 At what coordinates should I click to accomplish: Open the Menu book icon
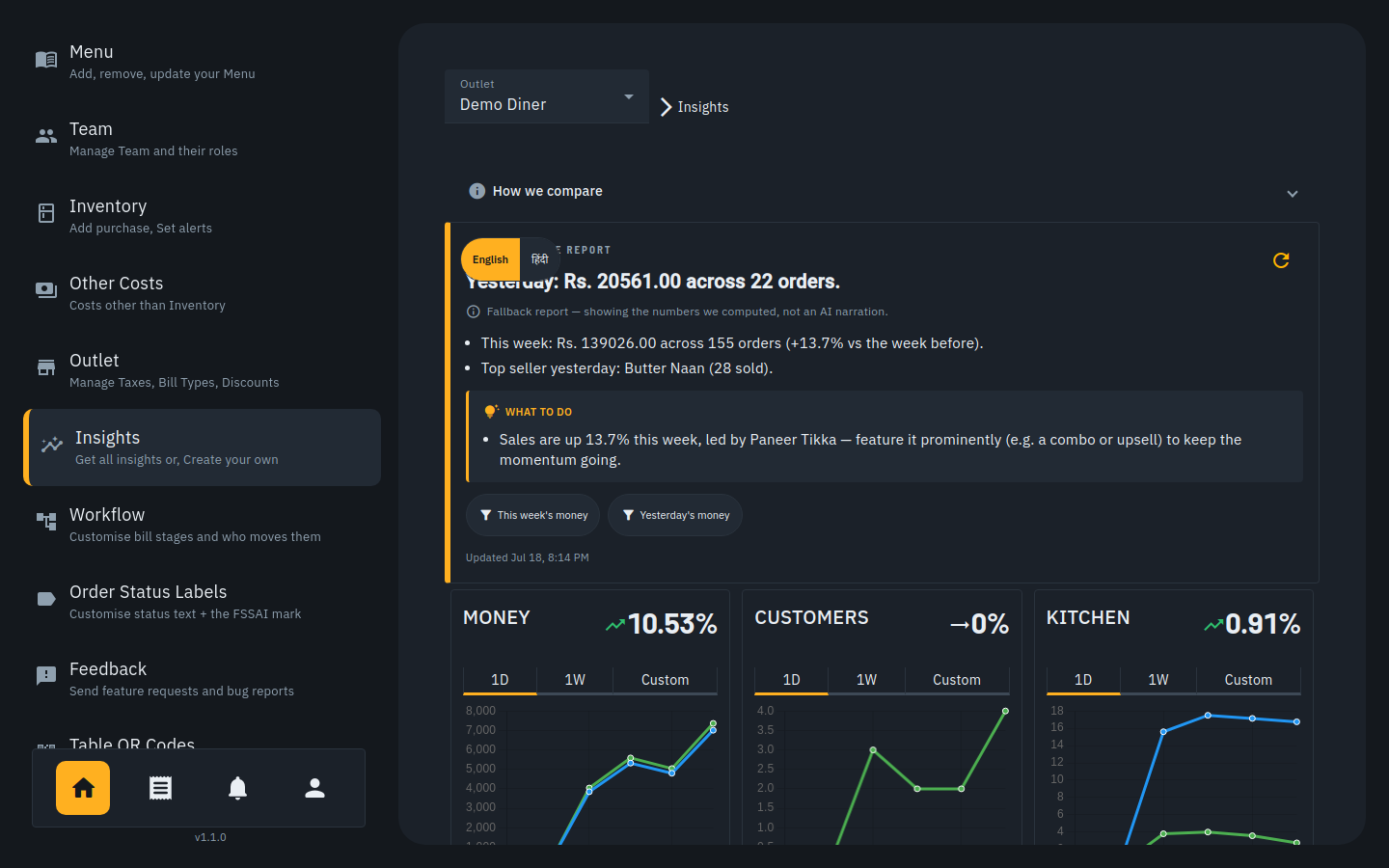click(x=46, y=60)
